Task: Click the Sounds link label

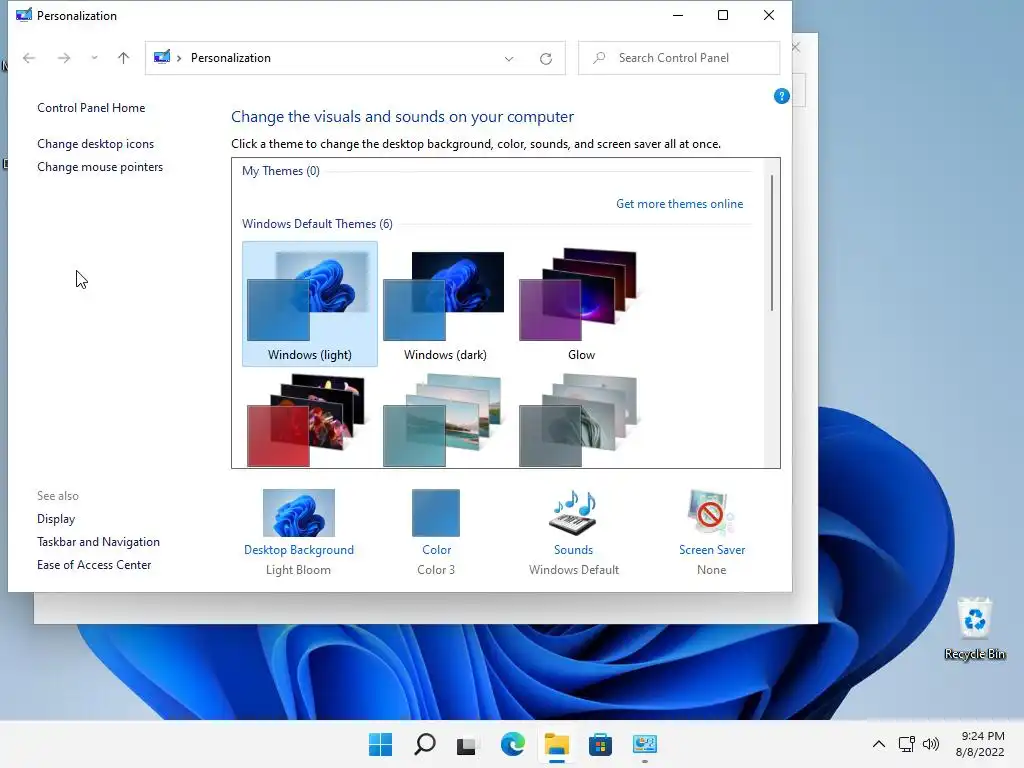Action: [573, 550]
